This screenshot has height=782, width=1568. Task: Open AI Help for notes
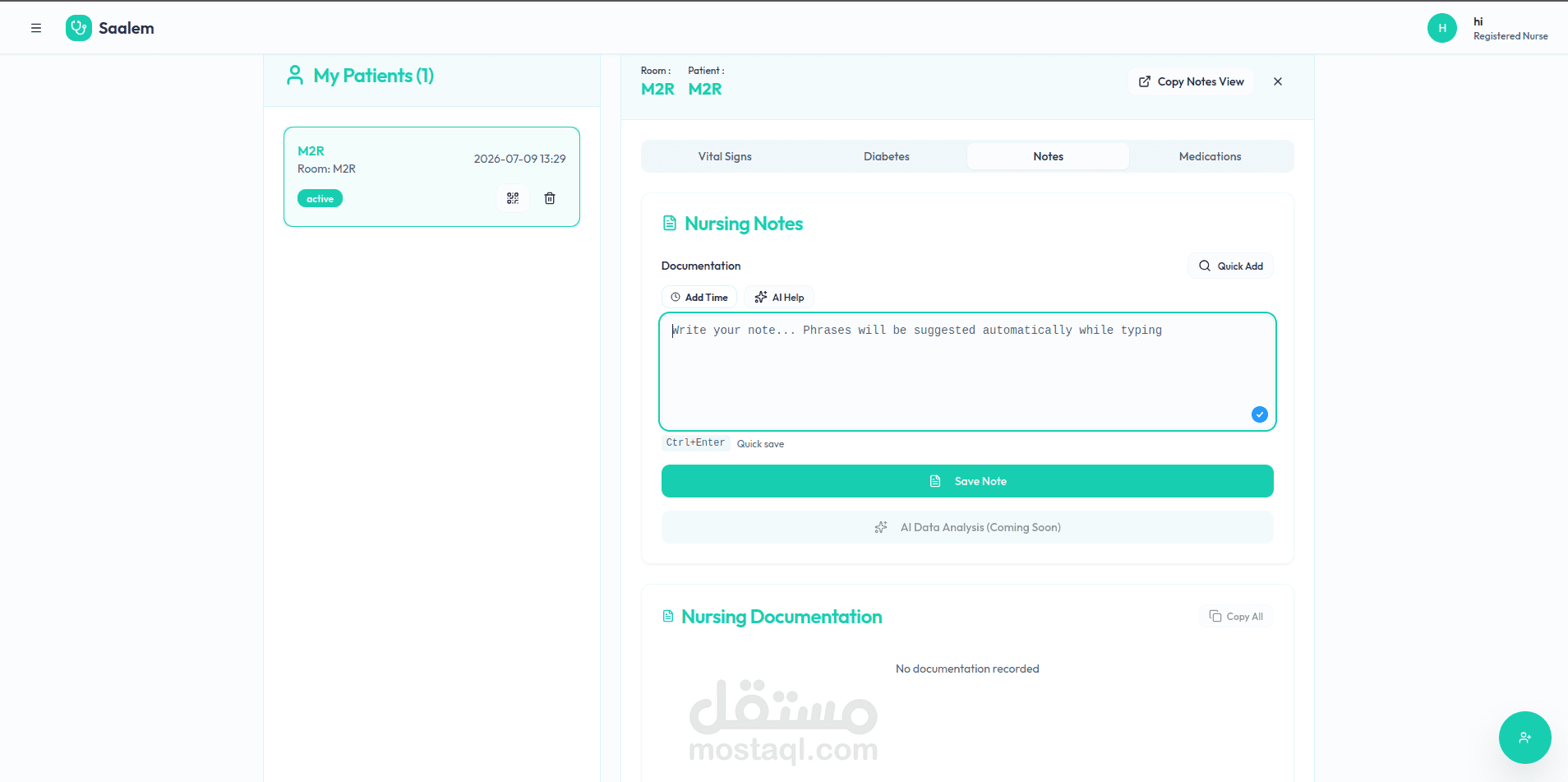(x=779, y=298)
